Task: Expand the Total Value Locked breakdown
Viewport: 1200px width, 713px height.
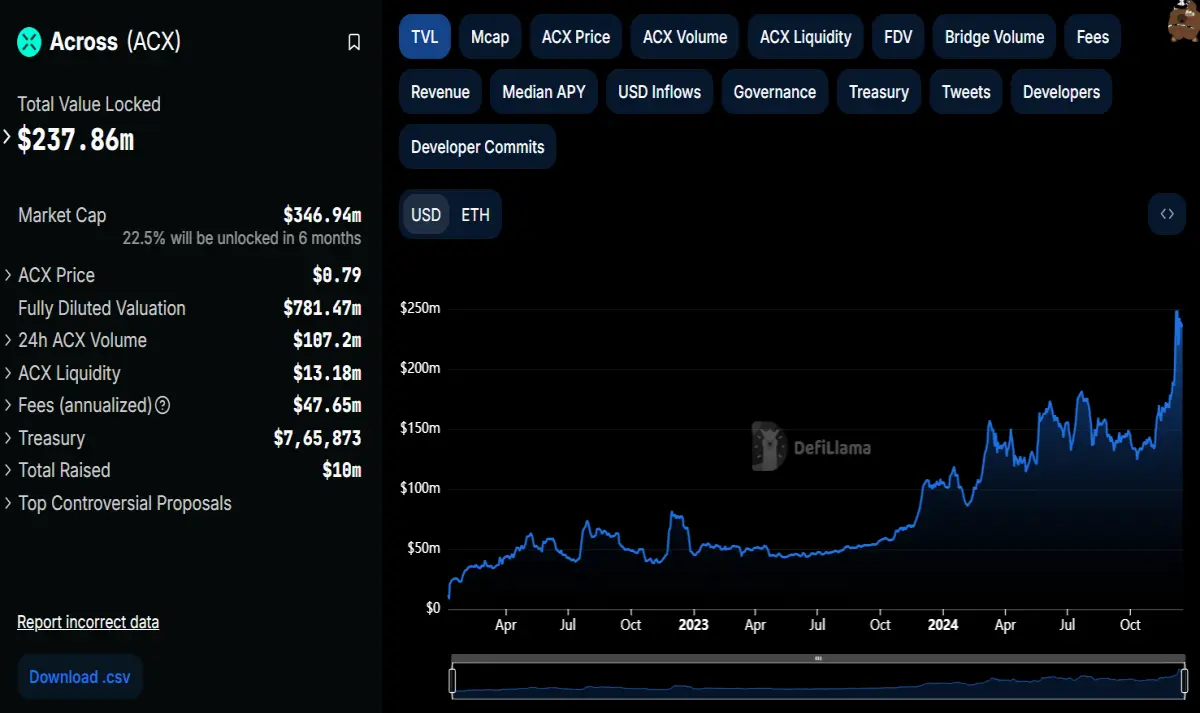Action: coord(8,138)
